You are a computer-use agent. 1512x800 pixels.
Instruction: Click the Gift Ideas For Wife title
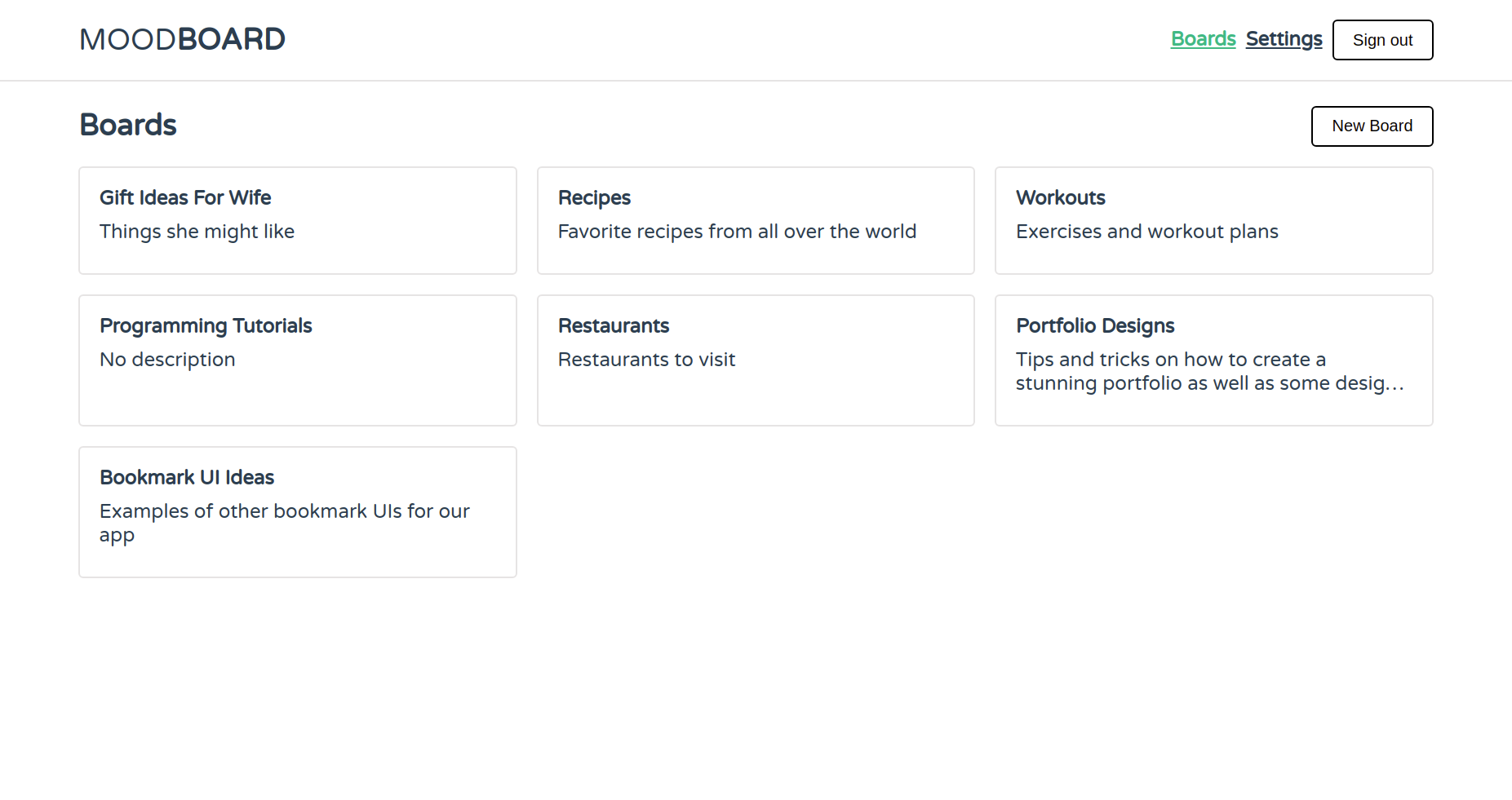tap(185, 198)
